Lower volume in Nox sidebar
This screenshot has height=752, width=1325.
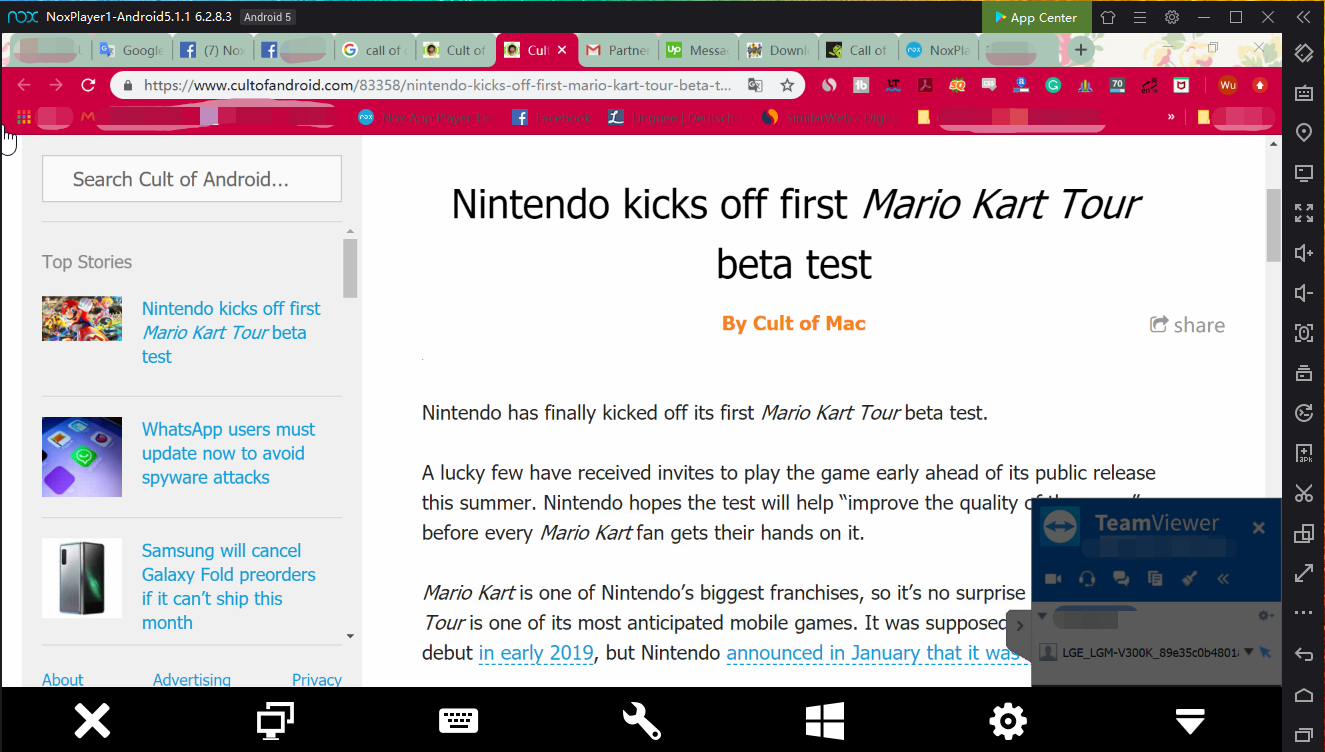coord(1304,293)
